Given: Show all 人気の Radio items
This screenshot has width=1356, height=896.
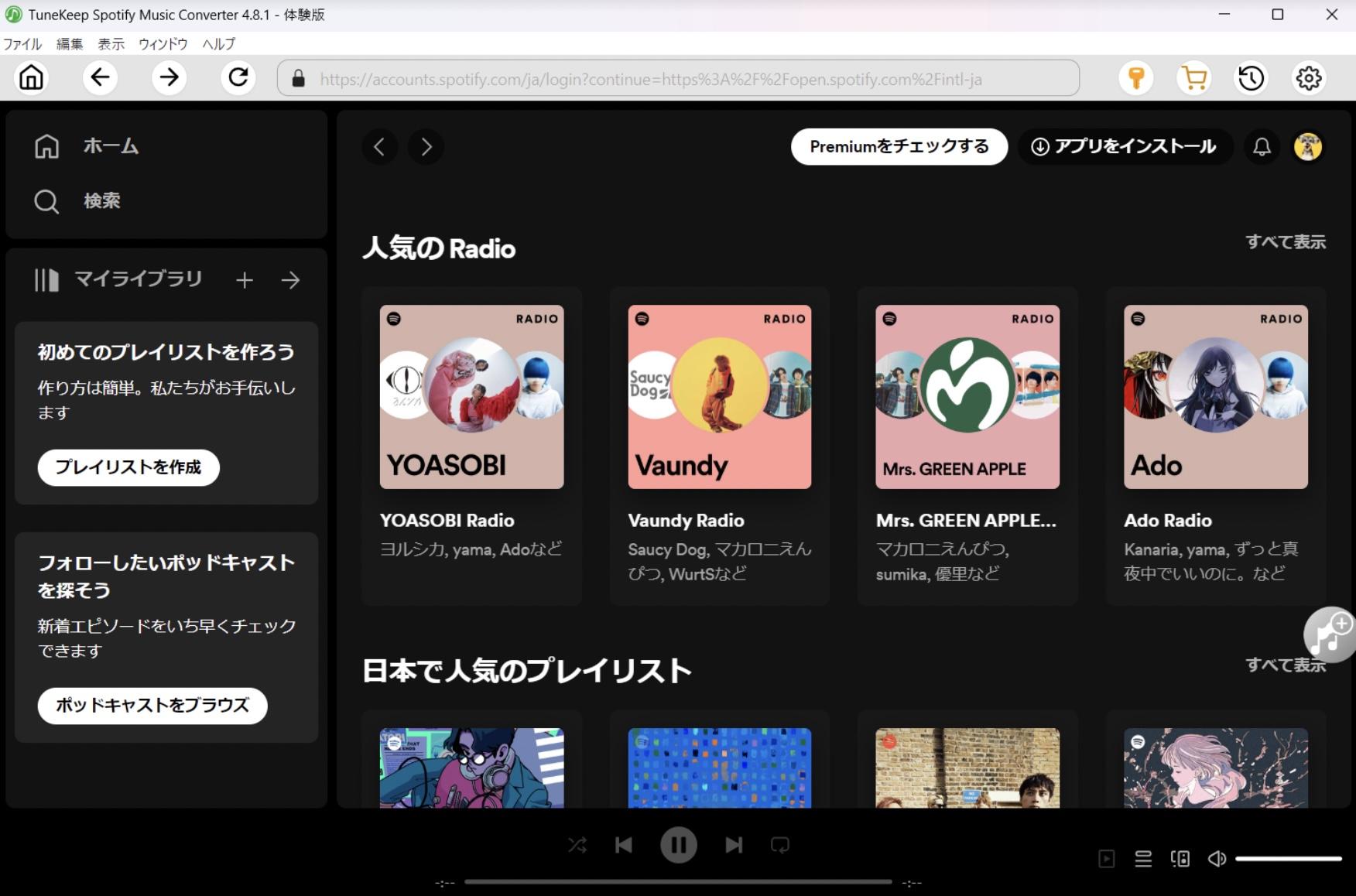Looking at the screenshot, I should [x=1286, y=242].
